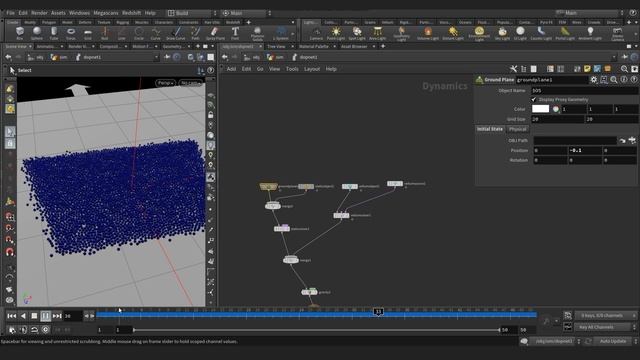Select the Spray Paint shelf tool
The height and width of the screenshot is (360, 640).
pyautogui.click(x=215, y=33)
